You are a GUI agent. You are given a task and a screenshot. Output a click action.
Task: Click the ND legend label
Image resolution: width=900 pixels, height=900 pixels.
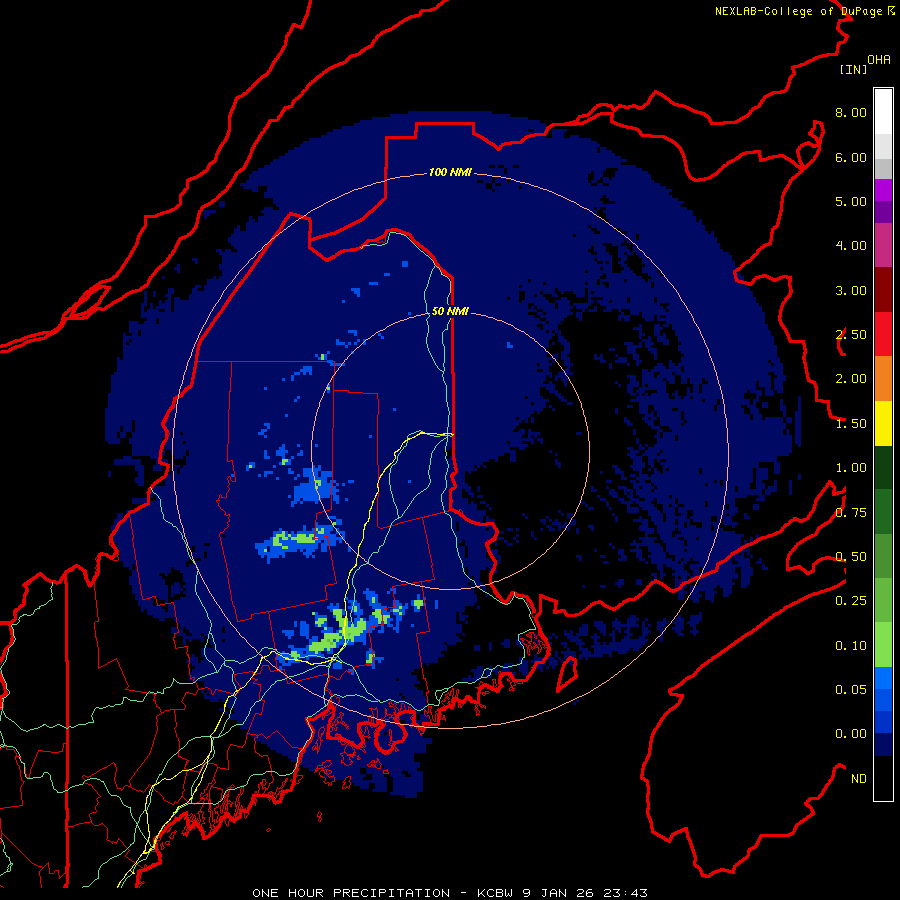(859, 779)
